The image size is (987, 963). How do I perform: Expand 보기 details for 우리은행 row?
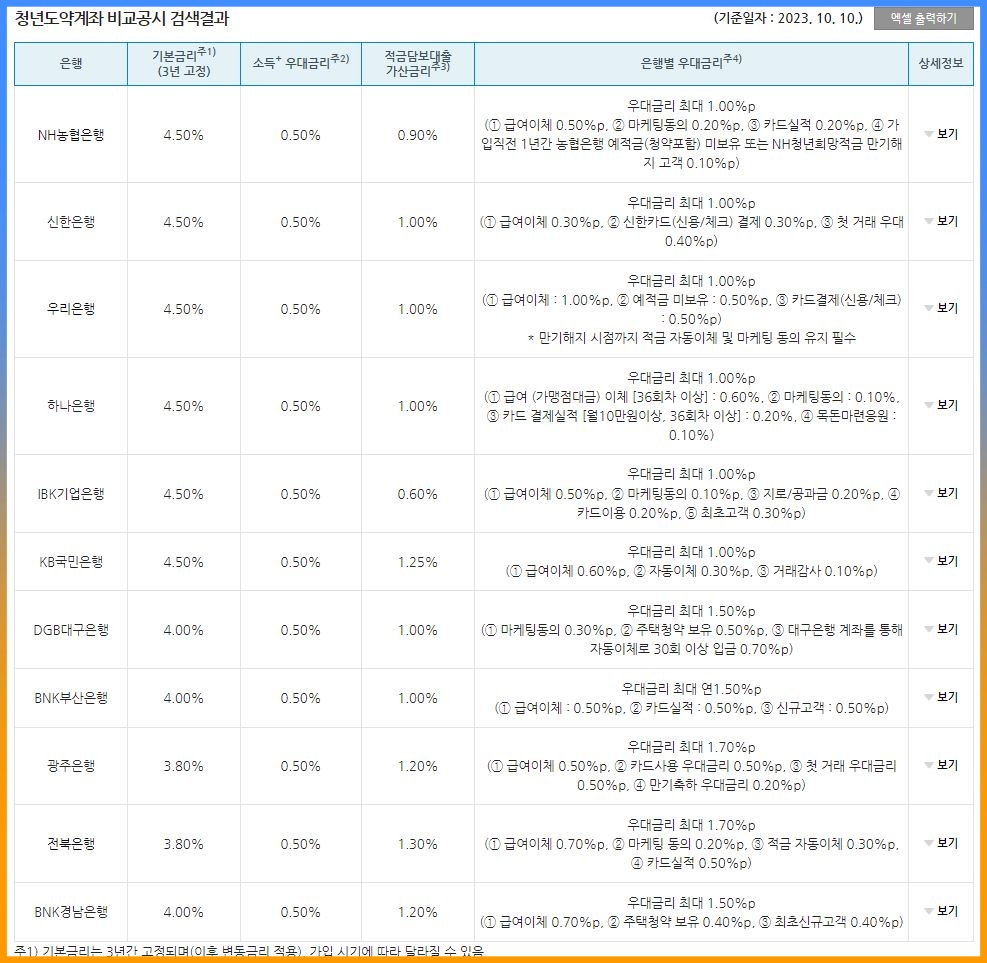click(x=942, y=308)
